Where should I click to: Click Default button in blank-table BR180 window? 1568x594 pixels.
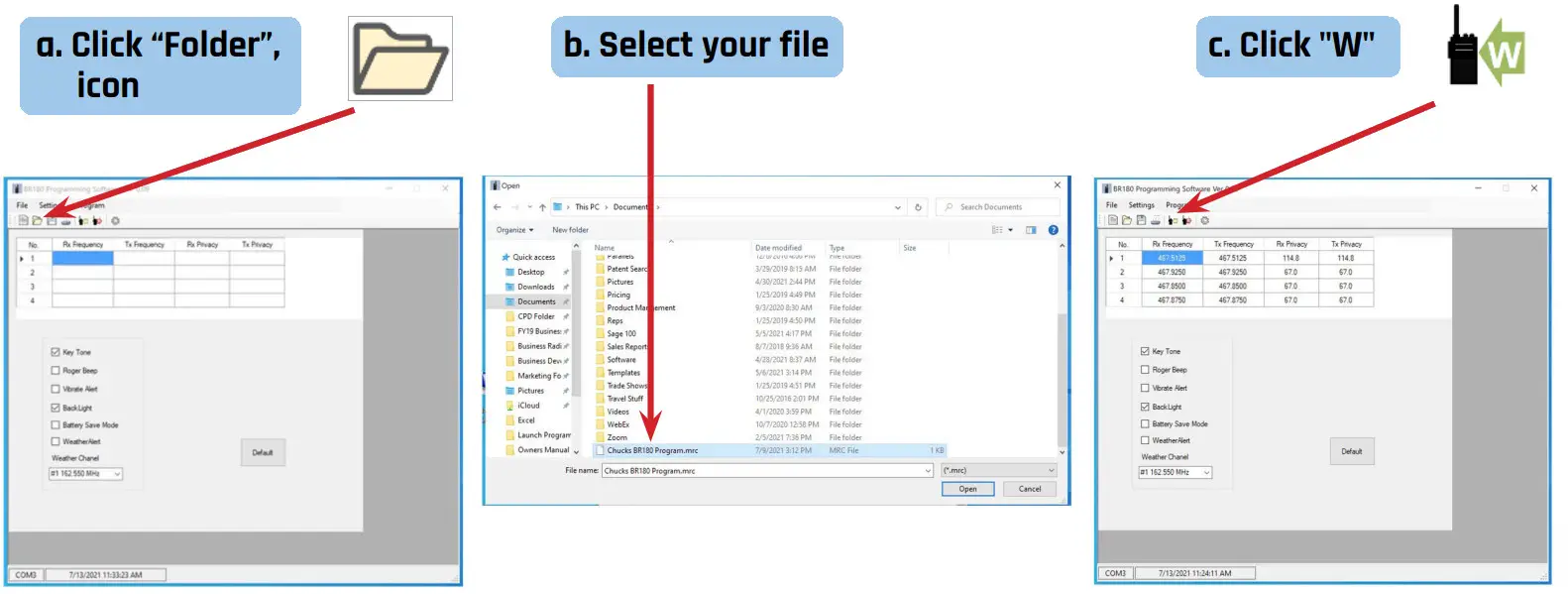click(263, 453)
